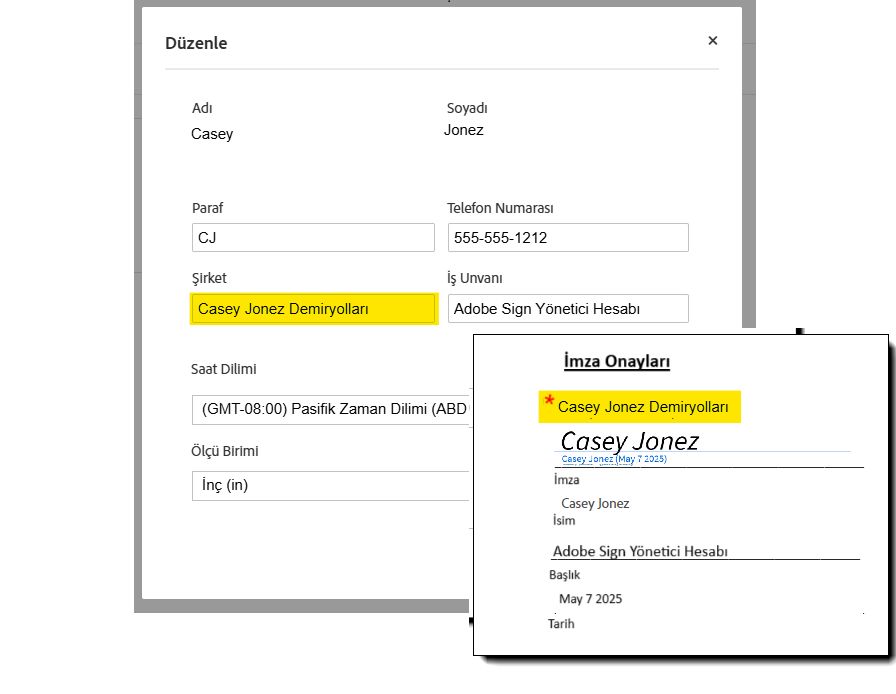
Task: Open the Saat Dilimi dropdown
Action: coord(330,409)
